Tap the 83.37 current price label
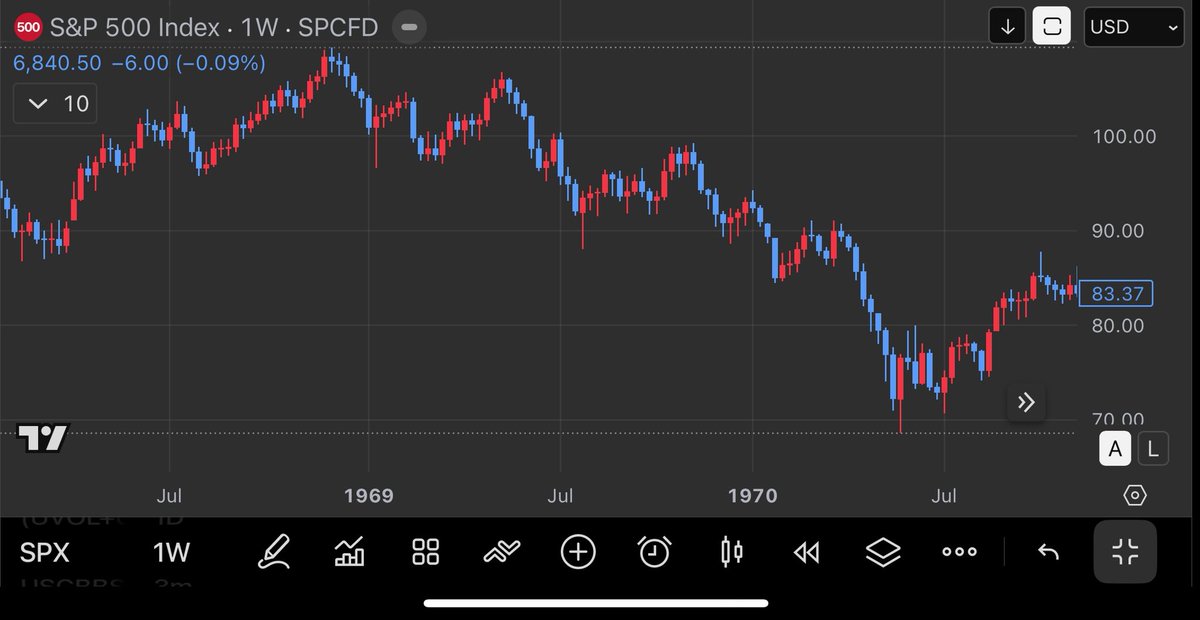The image size is (1200, 620). coord(1117,293)
